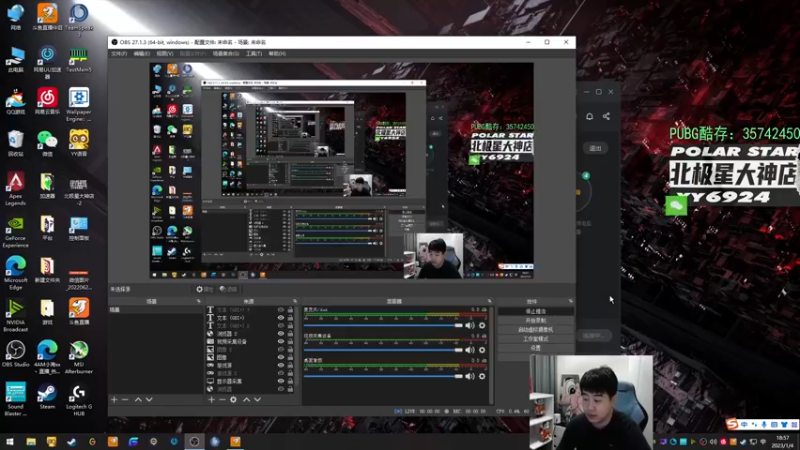Mute the 视频采集设备 mixer channel

(x=470, y=350)
